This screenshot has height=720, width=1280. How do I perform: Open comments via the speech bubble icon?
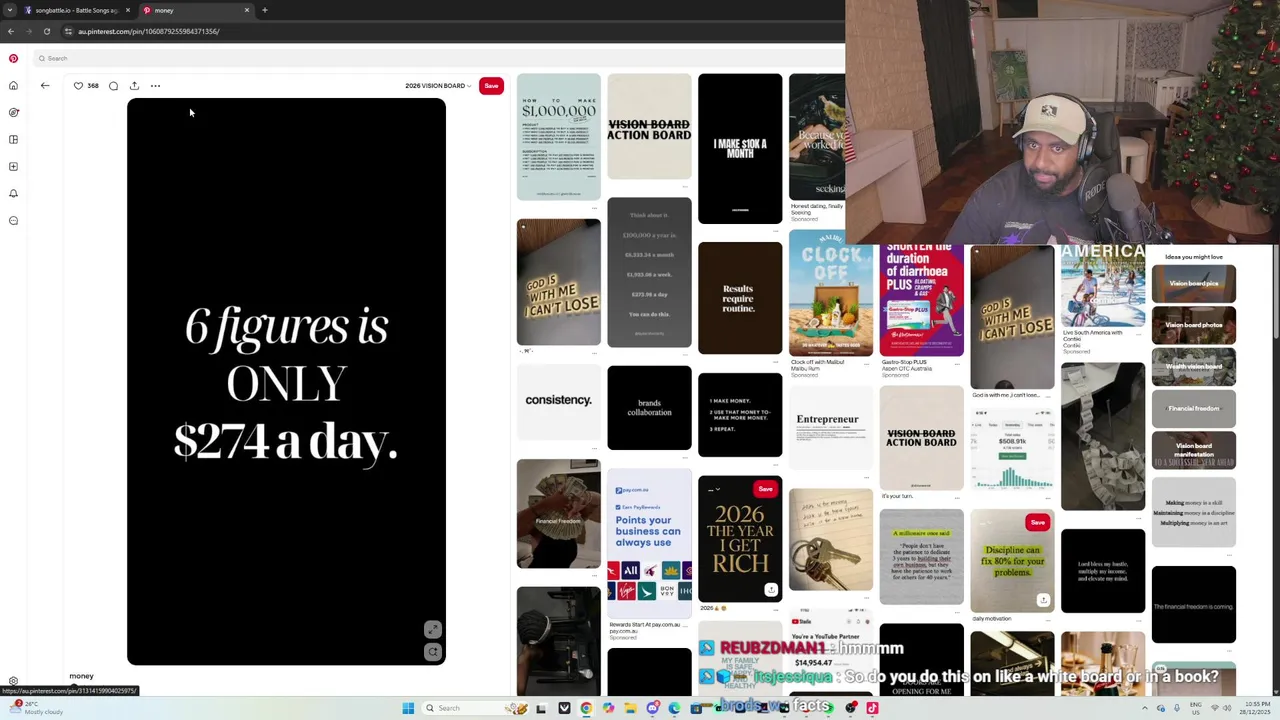pyautogui.click(x=113, y=86)
